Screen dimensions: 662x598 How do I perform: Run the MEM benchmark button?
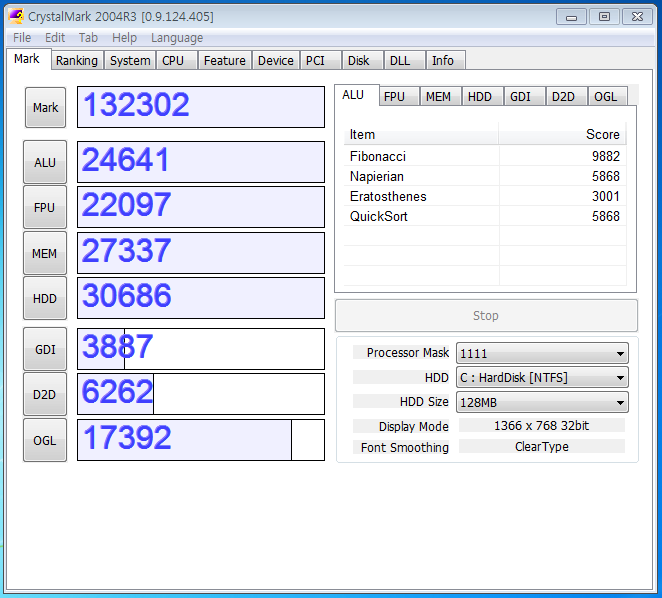pos(45,253)
